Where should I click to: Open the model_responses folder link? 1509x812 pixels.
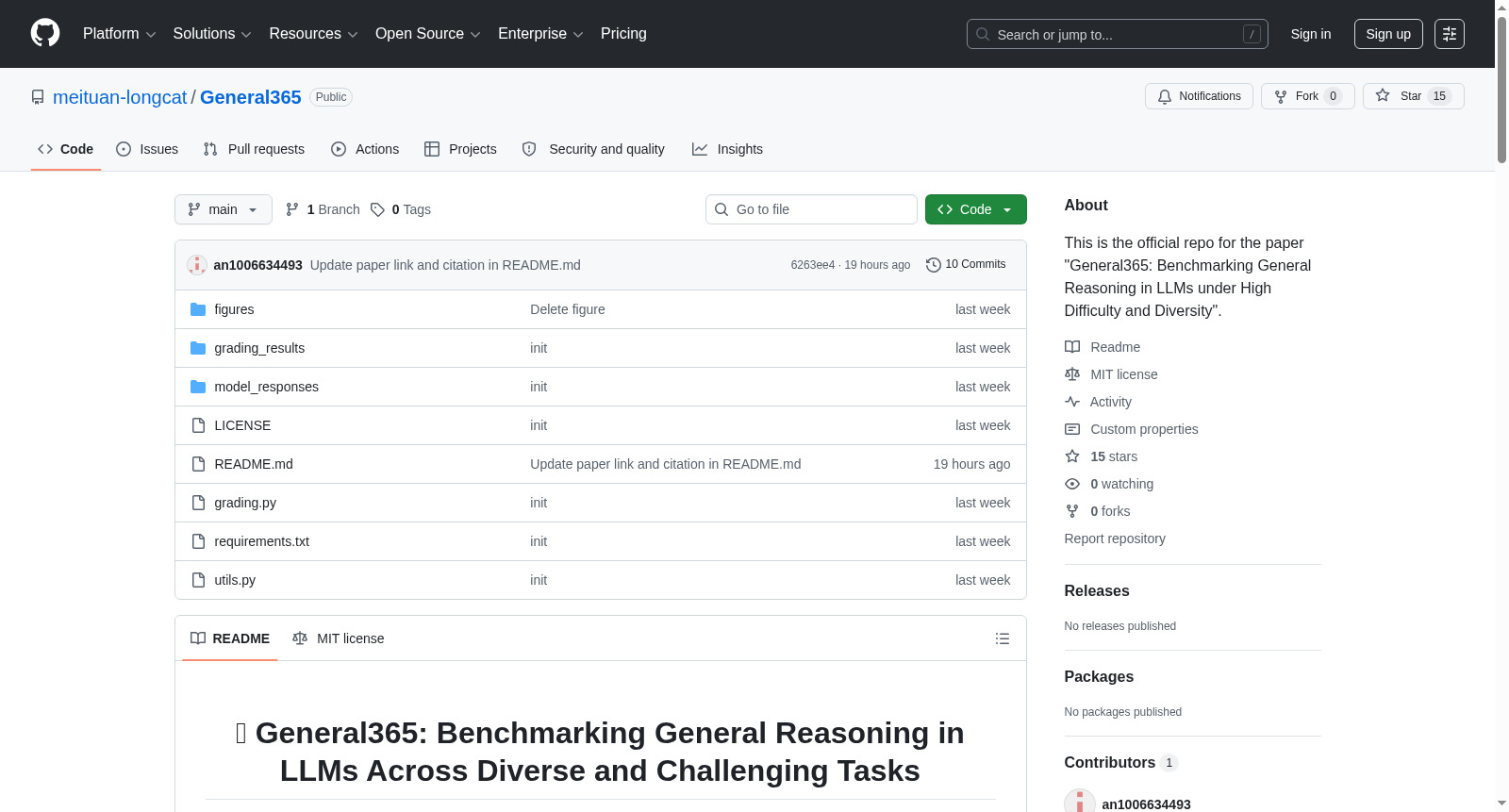click(267, 387)
